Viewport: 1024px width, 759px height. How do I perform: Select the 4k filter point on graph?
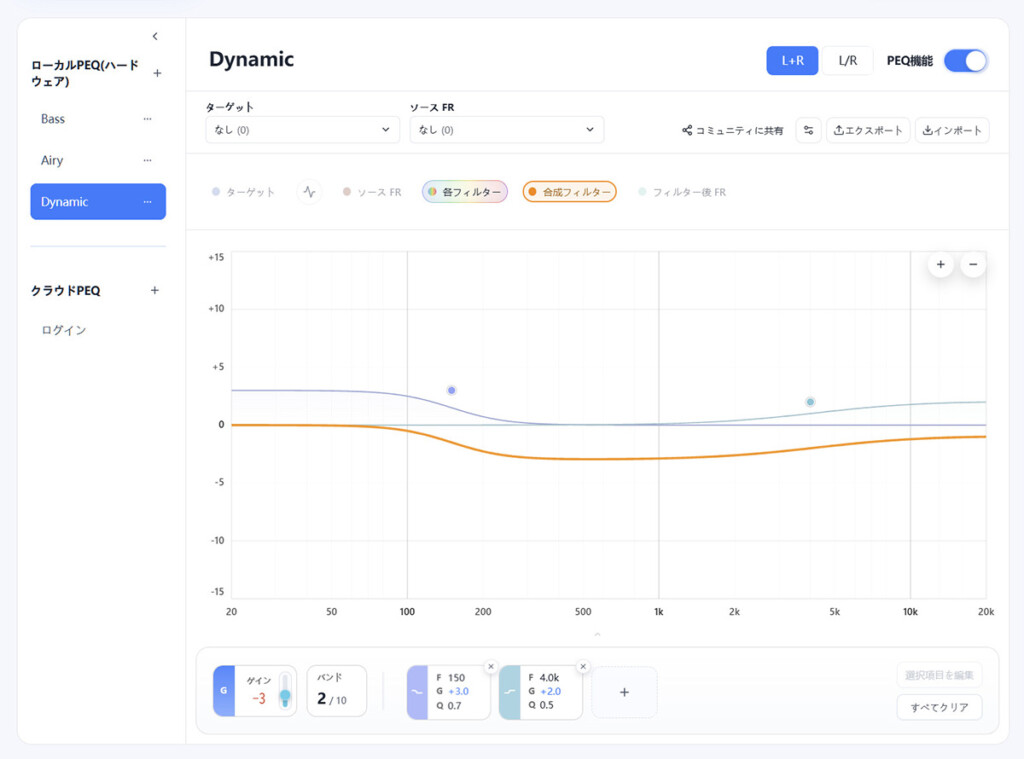pyautogui.click(x=810, y=402)
